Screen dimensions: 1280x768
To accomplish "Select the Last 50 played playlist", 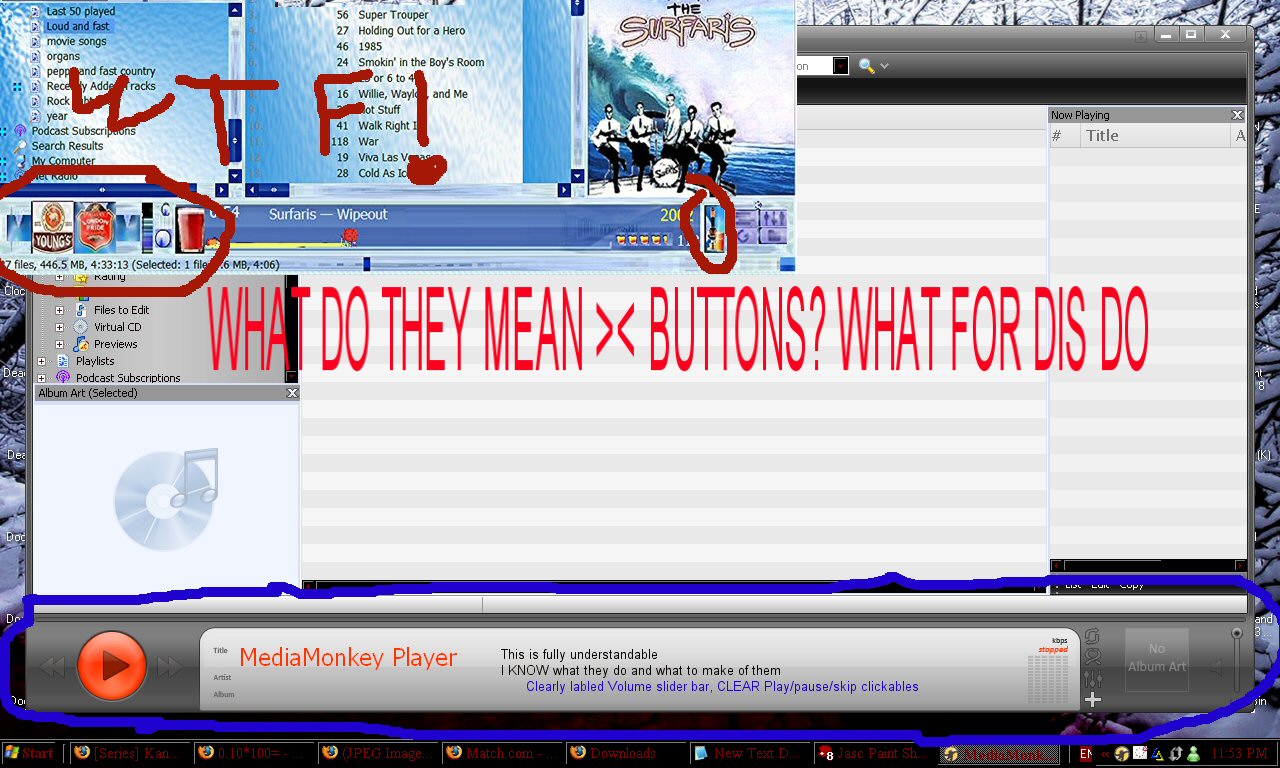I will coord(80,11).
